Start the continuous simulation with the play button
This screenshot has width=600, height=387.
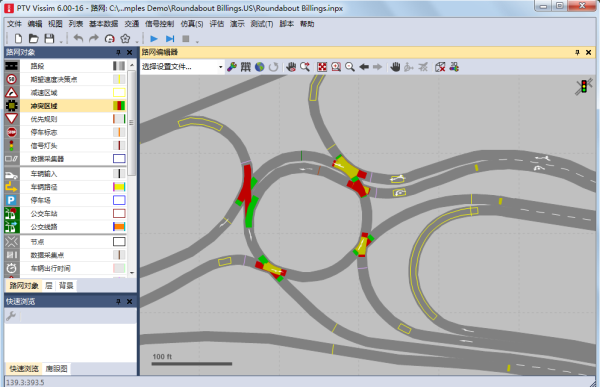[154, 39]
